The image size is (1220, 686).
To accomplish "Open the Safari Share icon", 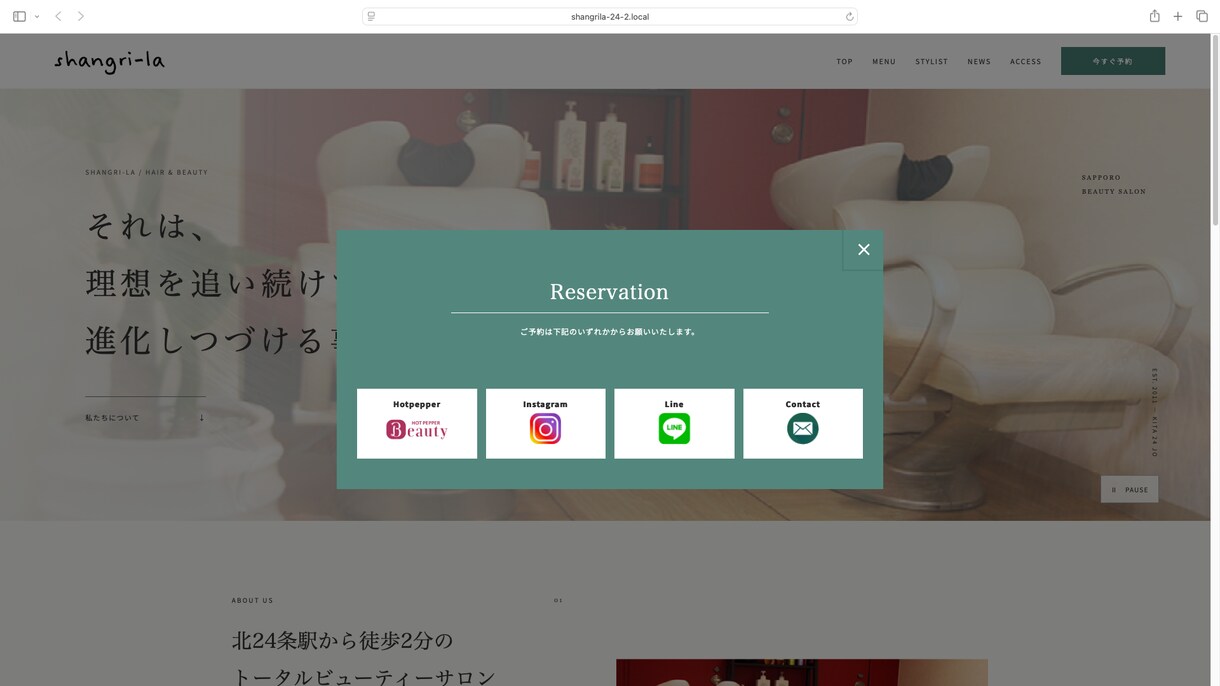I will pyautogui.click(x=1154, y=16).
